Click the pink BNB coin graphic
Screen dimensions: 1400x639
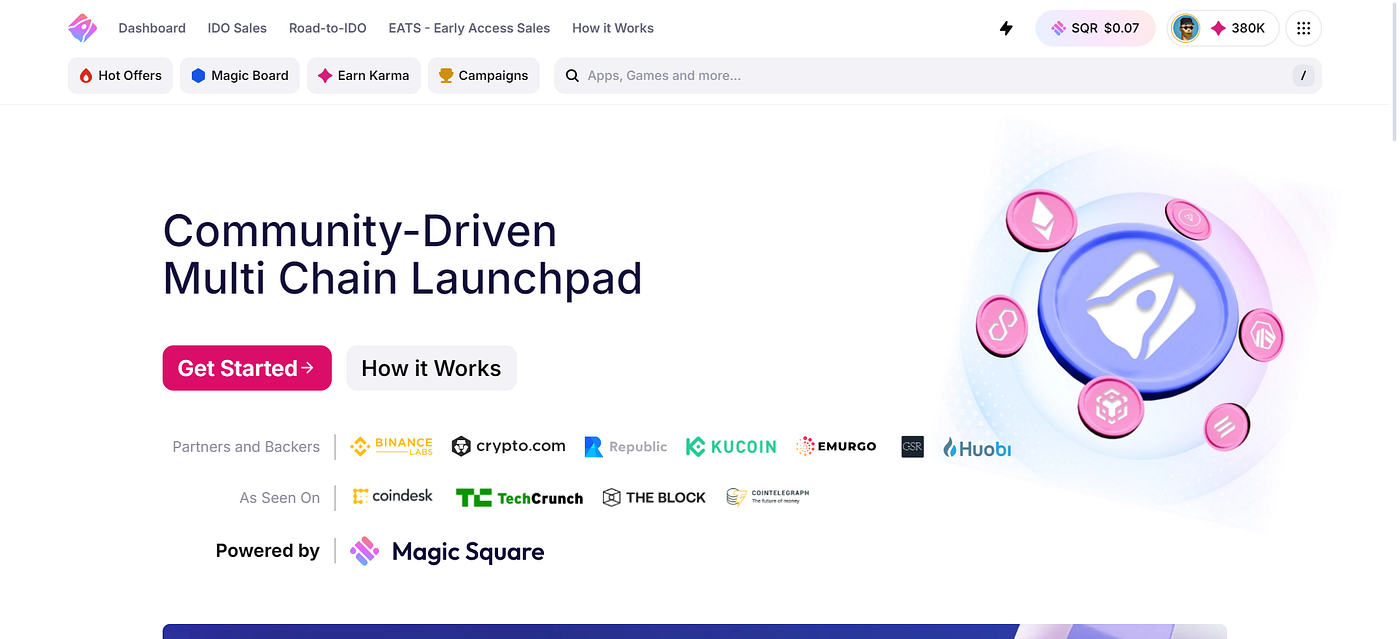(1110, 408)
